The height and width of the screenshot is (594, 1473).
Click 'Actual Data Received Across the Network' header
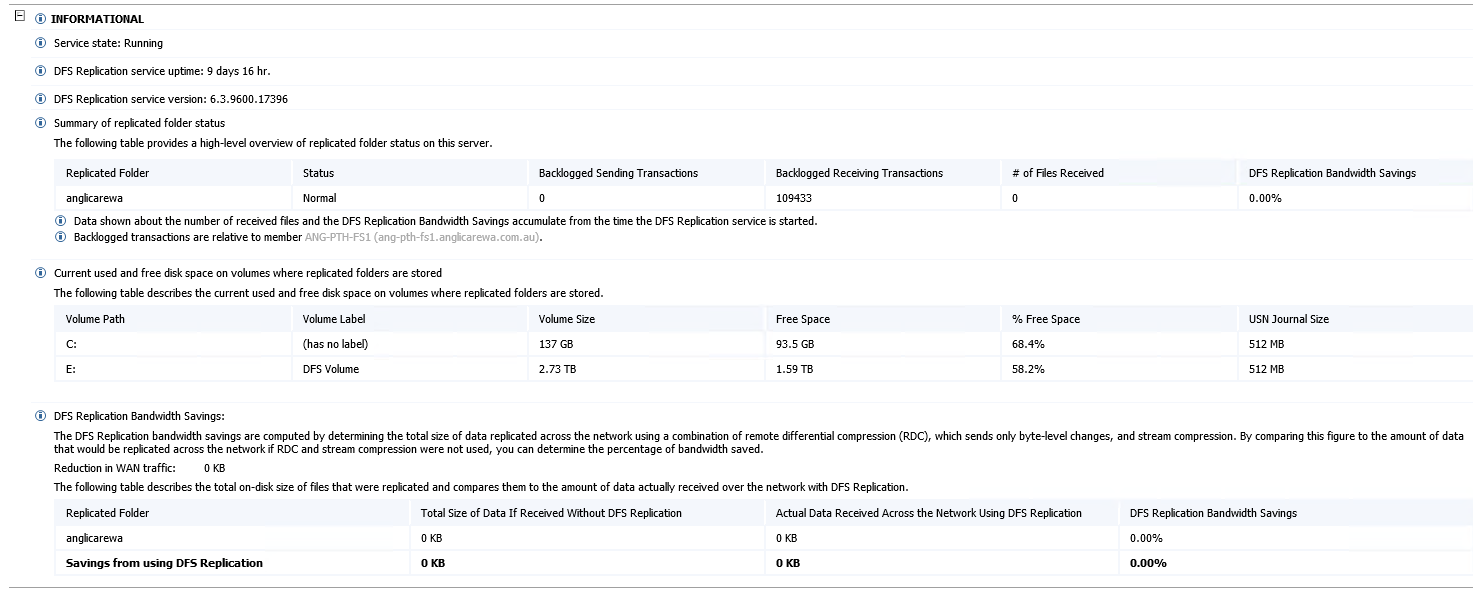(929, 513)
